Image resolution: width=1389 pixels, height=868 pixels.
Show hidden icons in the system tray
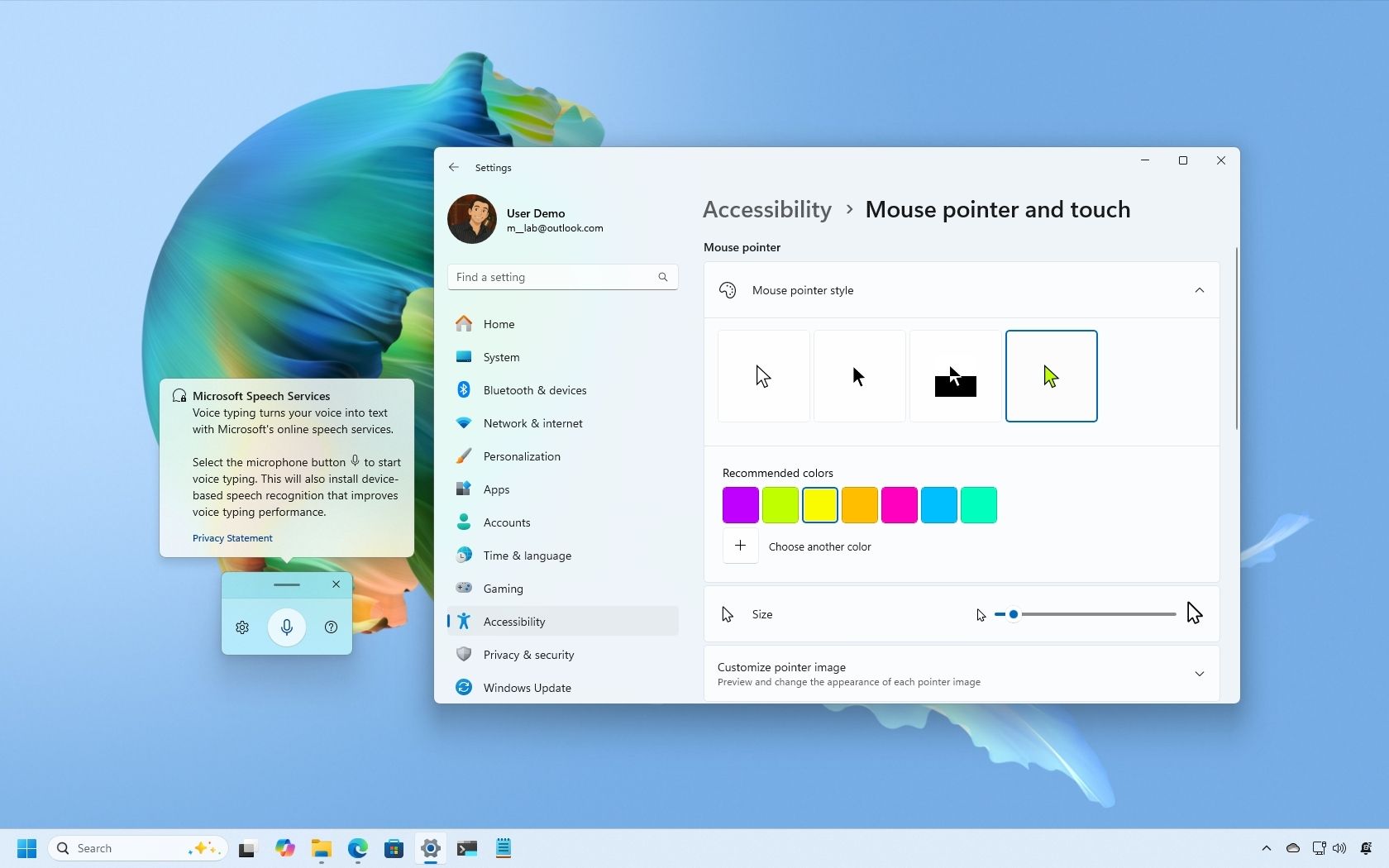click(1266, 848)
